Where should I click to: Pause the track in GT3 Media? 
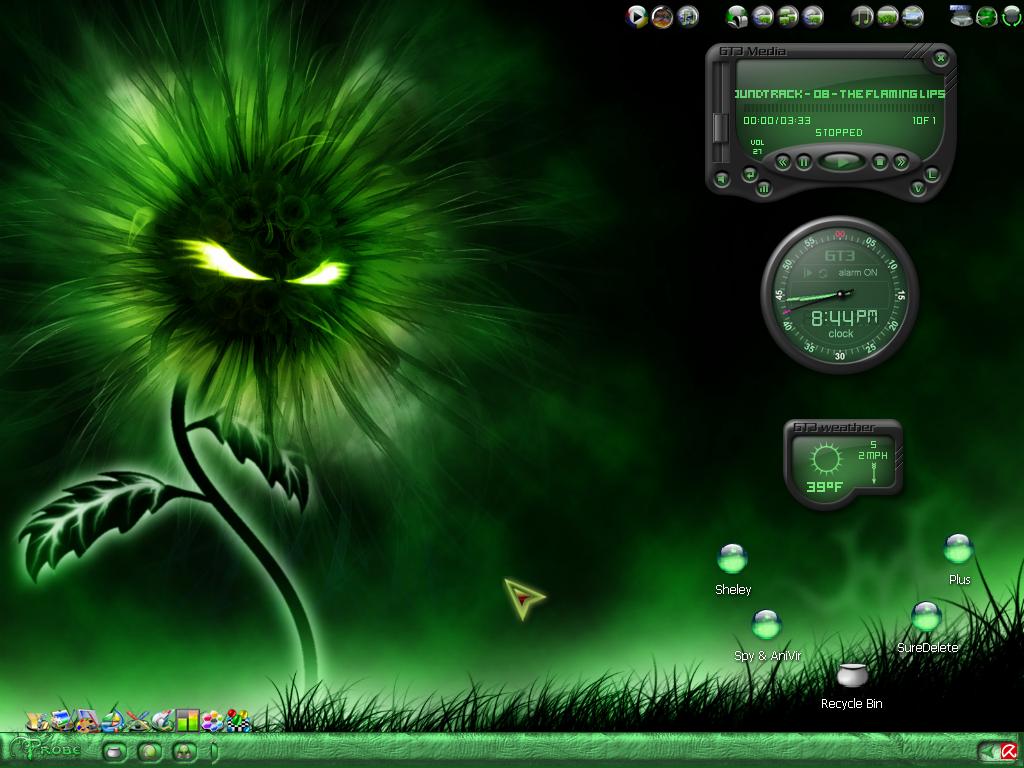(x=805, y=161)
